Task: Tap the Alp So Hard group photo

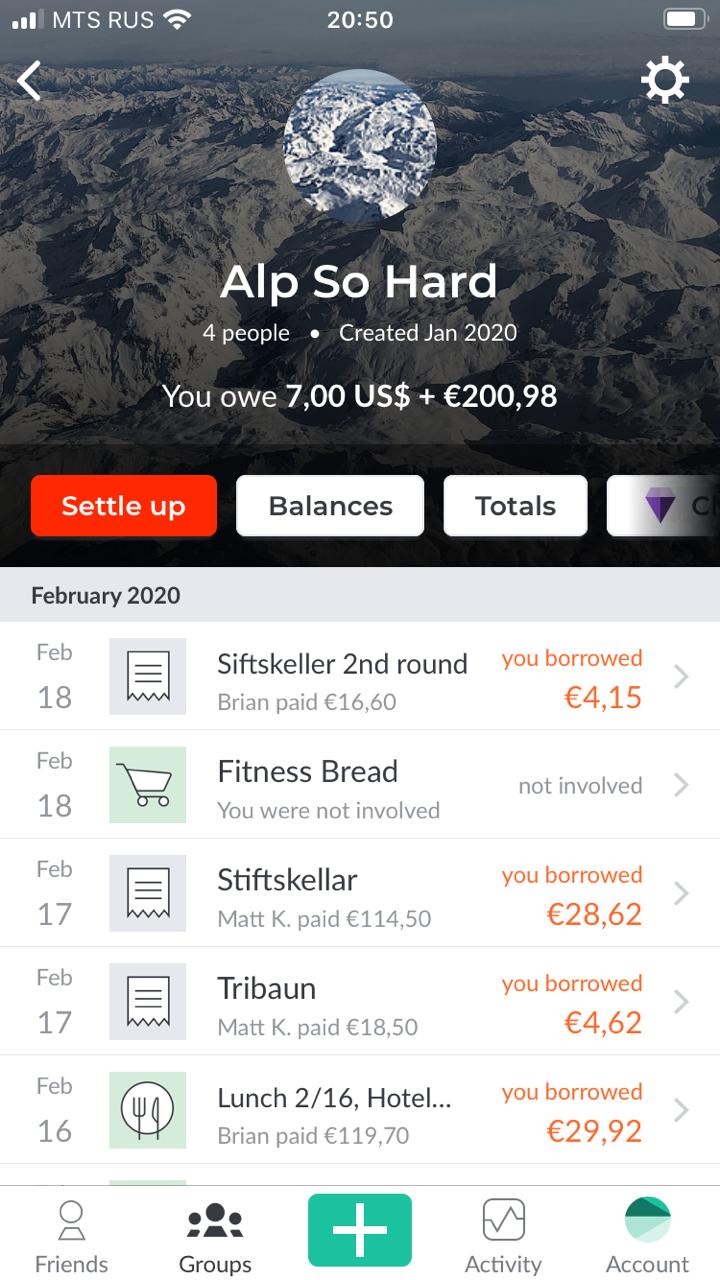Action: coord(360,145)
